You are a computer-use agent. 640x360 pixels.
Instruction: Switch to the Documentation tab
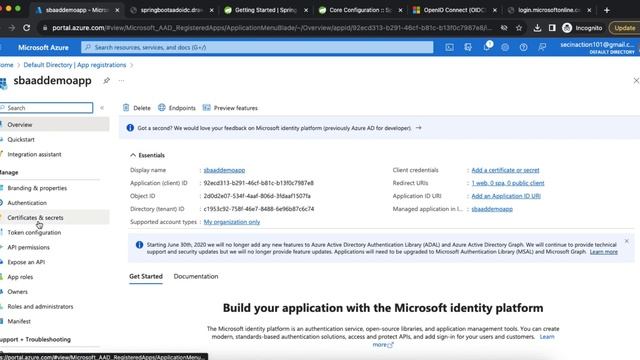tap(196, 276)
